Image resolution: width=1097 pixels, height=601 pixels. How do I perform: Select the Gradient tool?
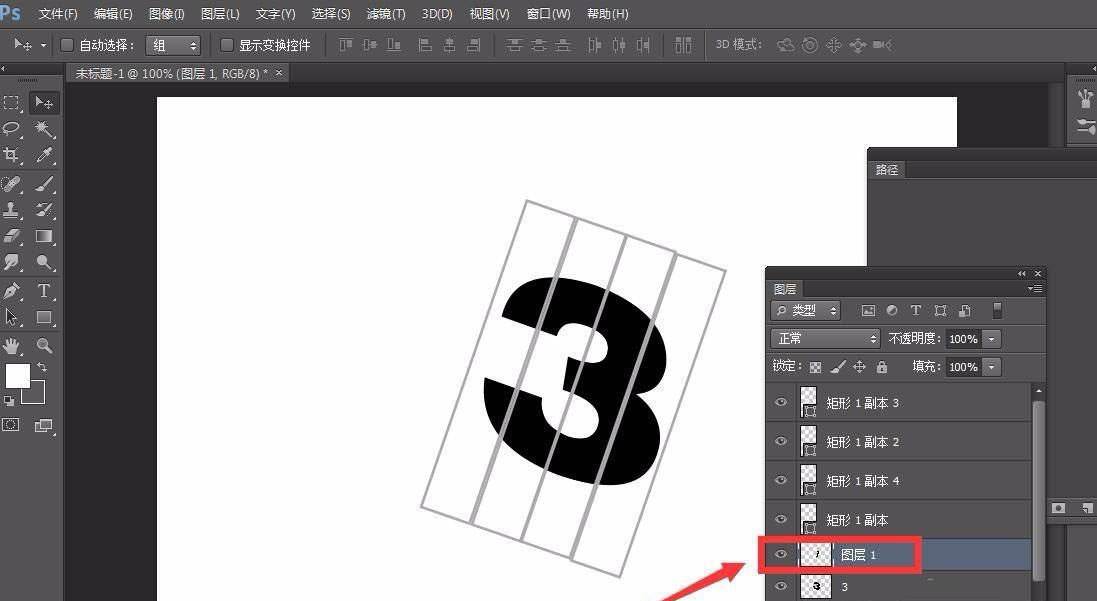[x=43, y=236]
